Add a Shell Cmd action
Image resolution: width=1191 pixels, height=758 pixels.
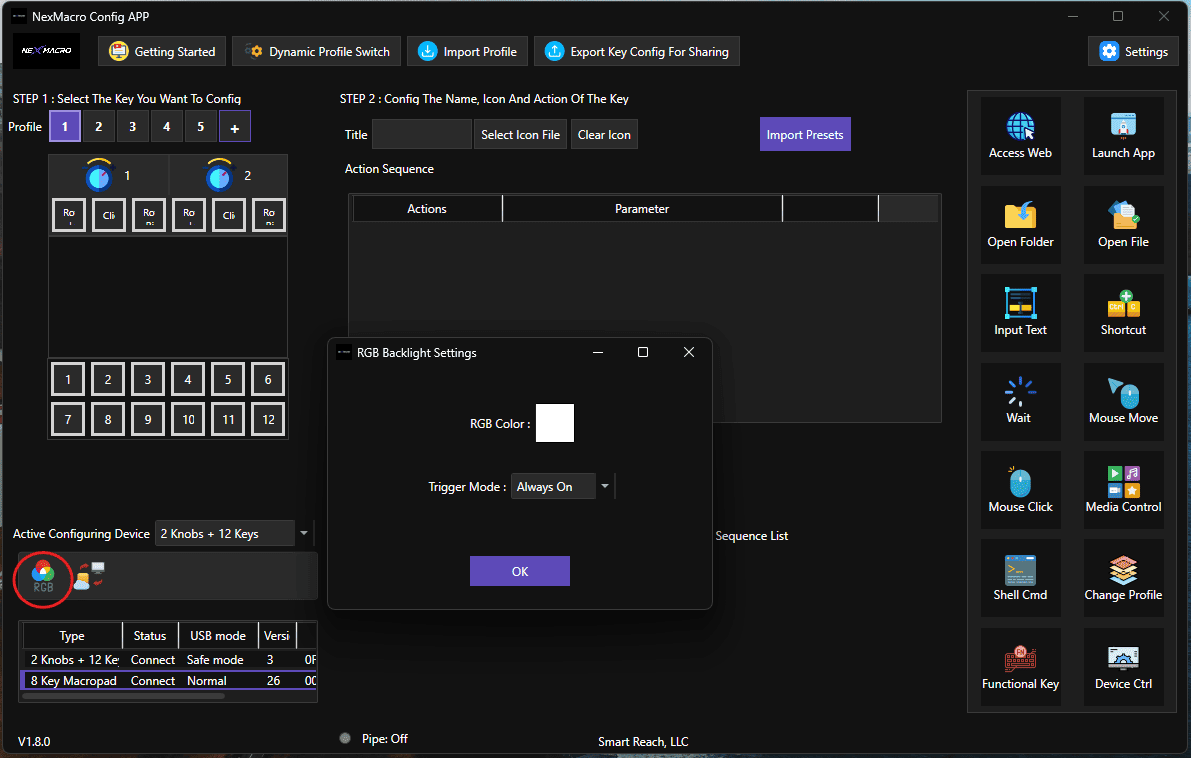[1020, 579]
